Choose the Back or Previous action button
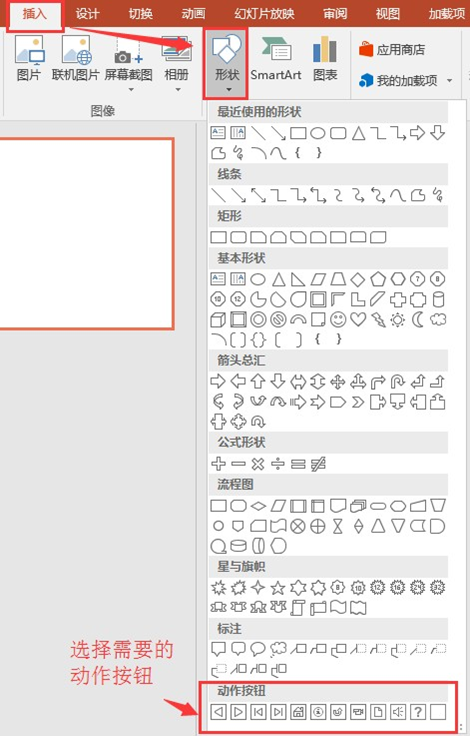Image resolution: width=470 pixels, height=736 pixels. pyautogui.click(x=218, y=712)
